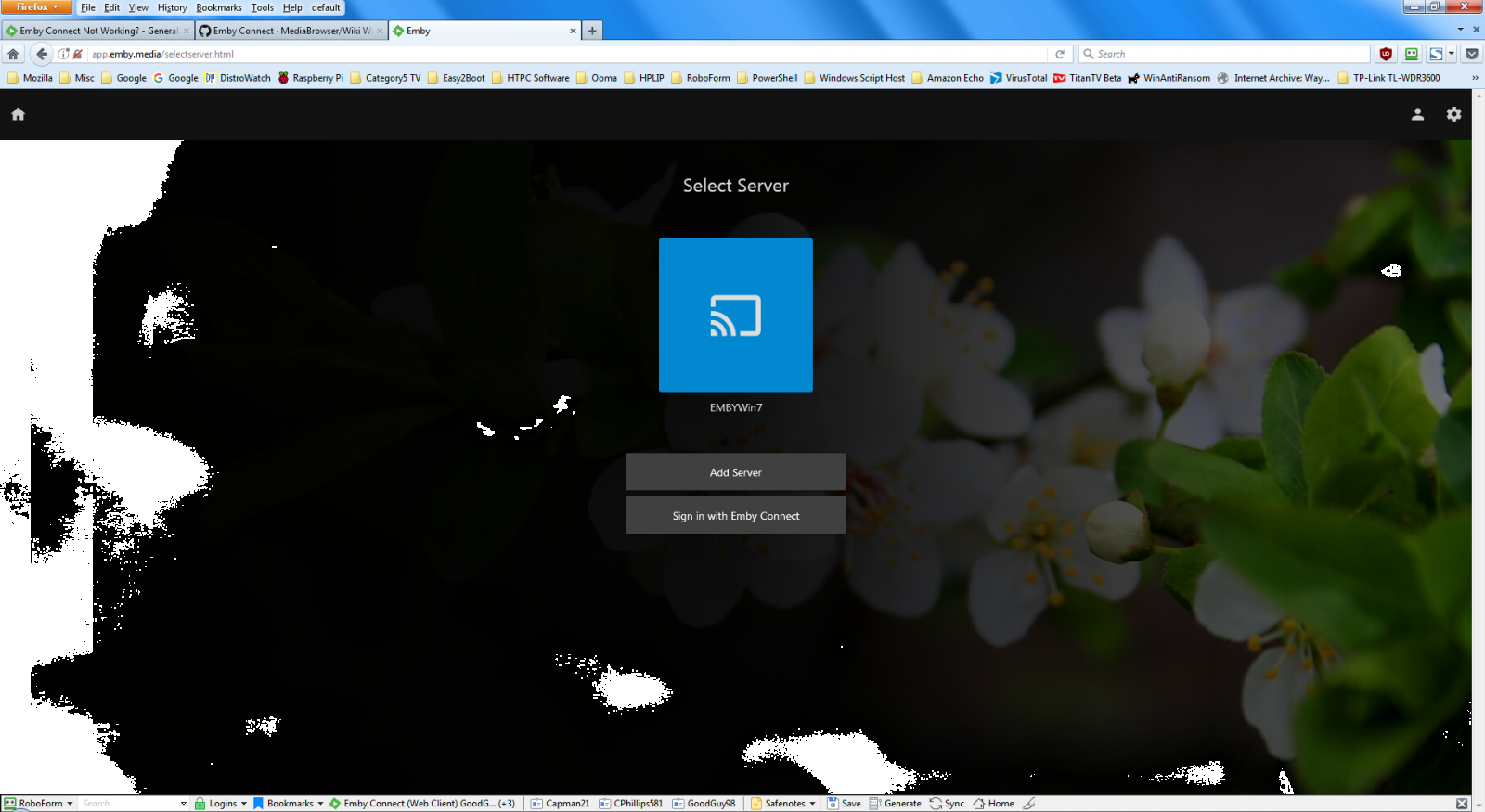List all tabs dropdown arrow
The height and width of the screenshot is (812, 1485).
[x=1460, y=30]
